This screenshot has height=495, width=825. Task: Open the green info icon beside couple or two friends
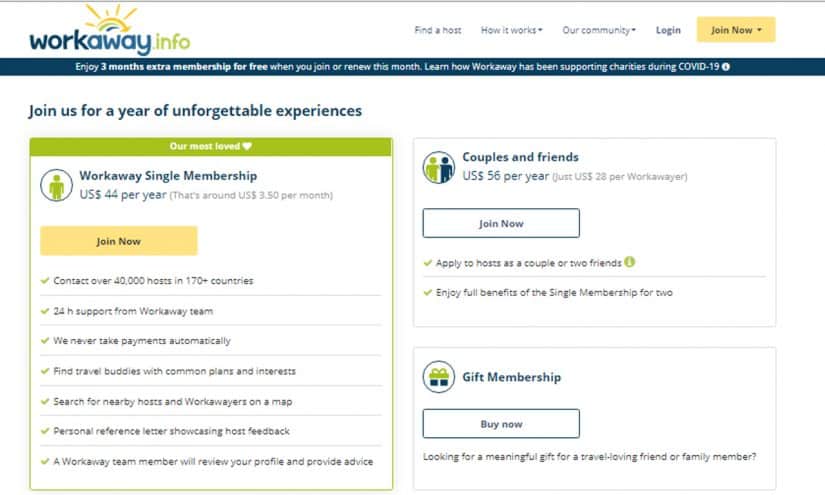tap(630, 261)
